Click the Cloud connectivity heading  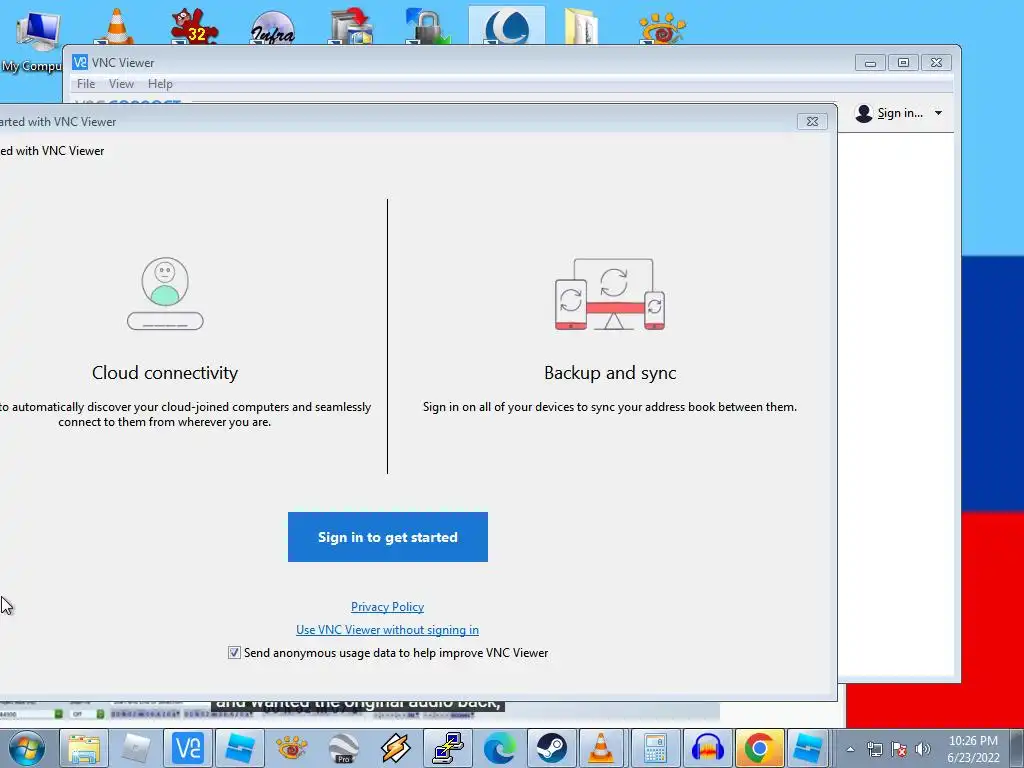click(165, 373)
